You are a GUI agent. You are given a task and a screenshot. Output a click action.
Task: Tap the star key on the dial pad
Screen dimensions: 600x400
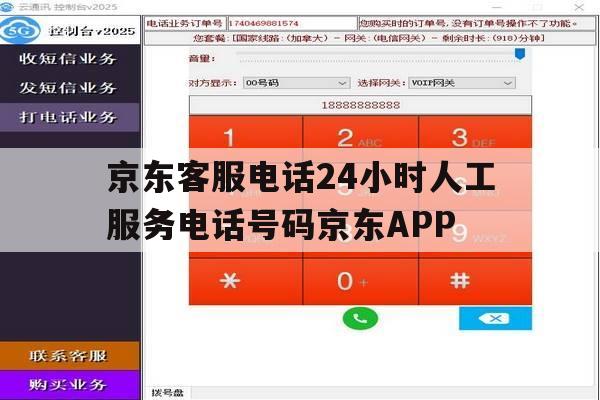pyautogui.click(x=246, y=281)
